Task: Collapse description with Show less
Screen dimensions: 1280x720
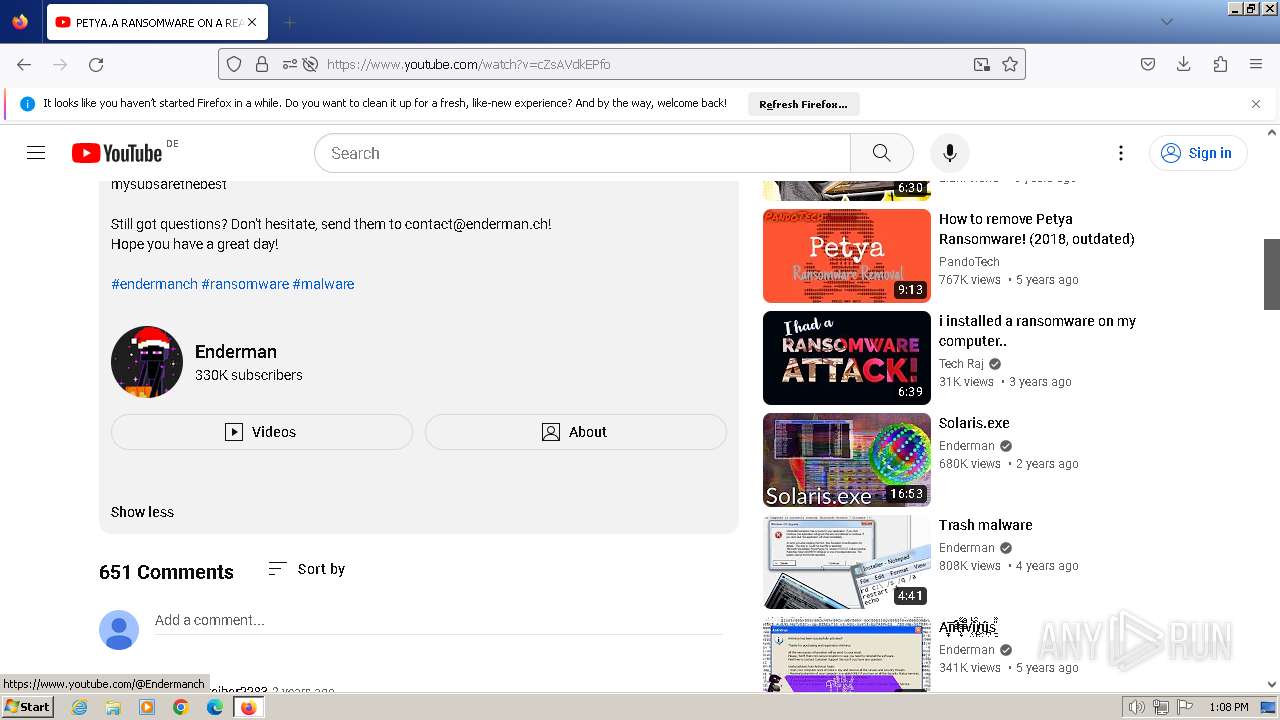Action: (142, 512)
